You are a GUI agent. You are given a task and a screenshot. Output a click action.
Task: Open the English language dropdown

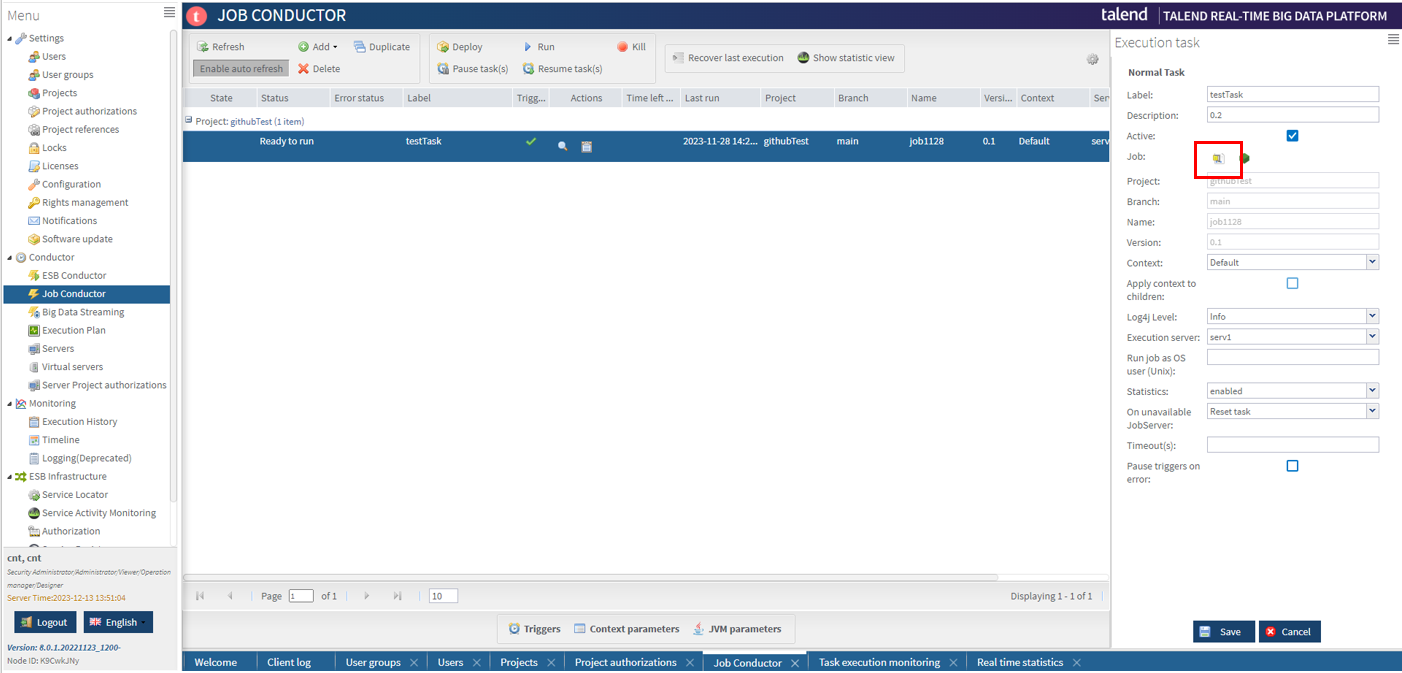pyautogui.click(x=118, y=622)
